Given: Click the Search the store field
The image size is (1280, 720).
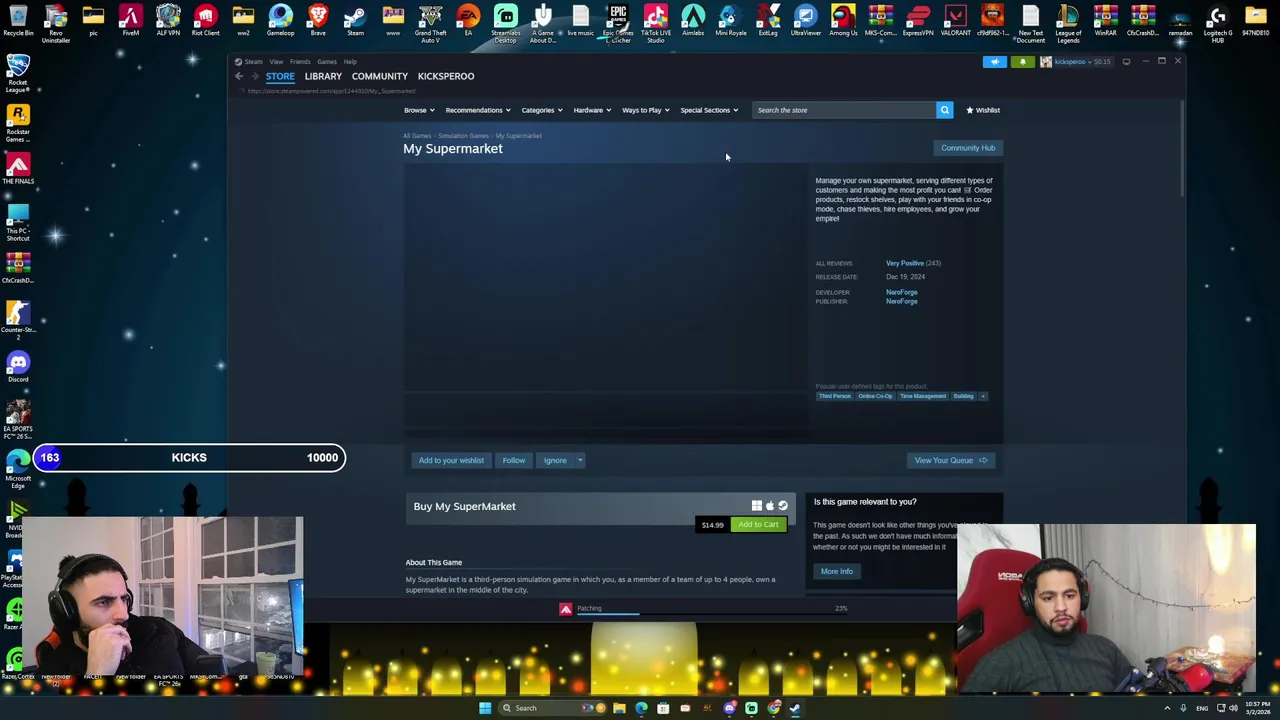Looking at the screenshot, I should pyautogui.click(x=844, y=110).
